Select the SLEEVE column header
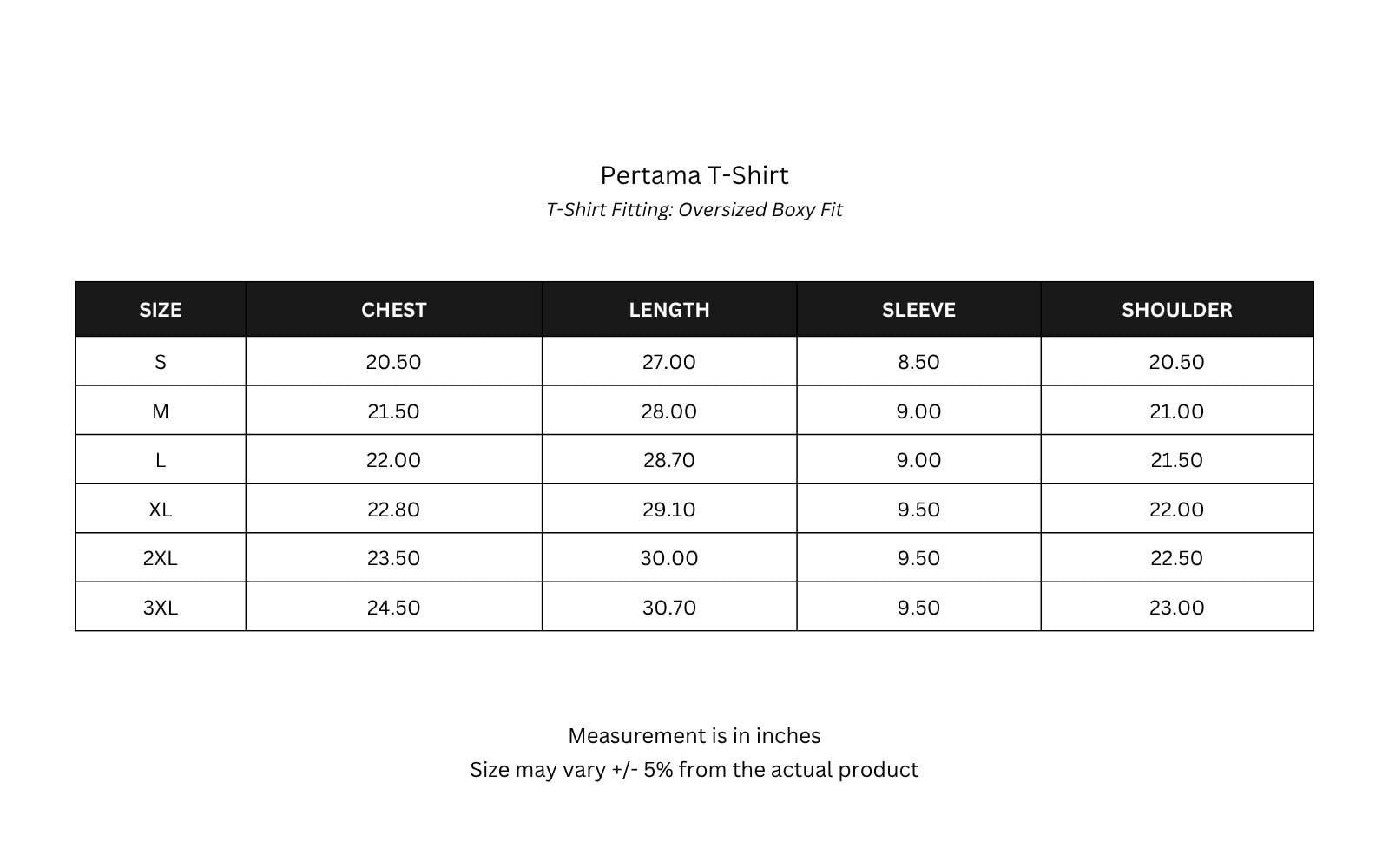This screenshot has height=868, width=1389. (918, 310)
